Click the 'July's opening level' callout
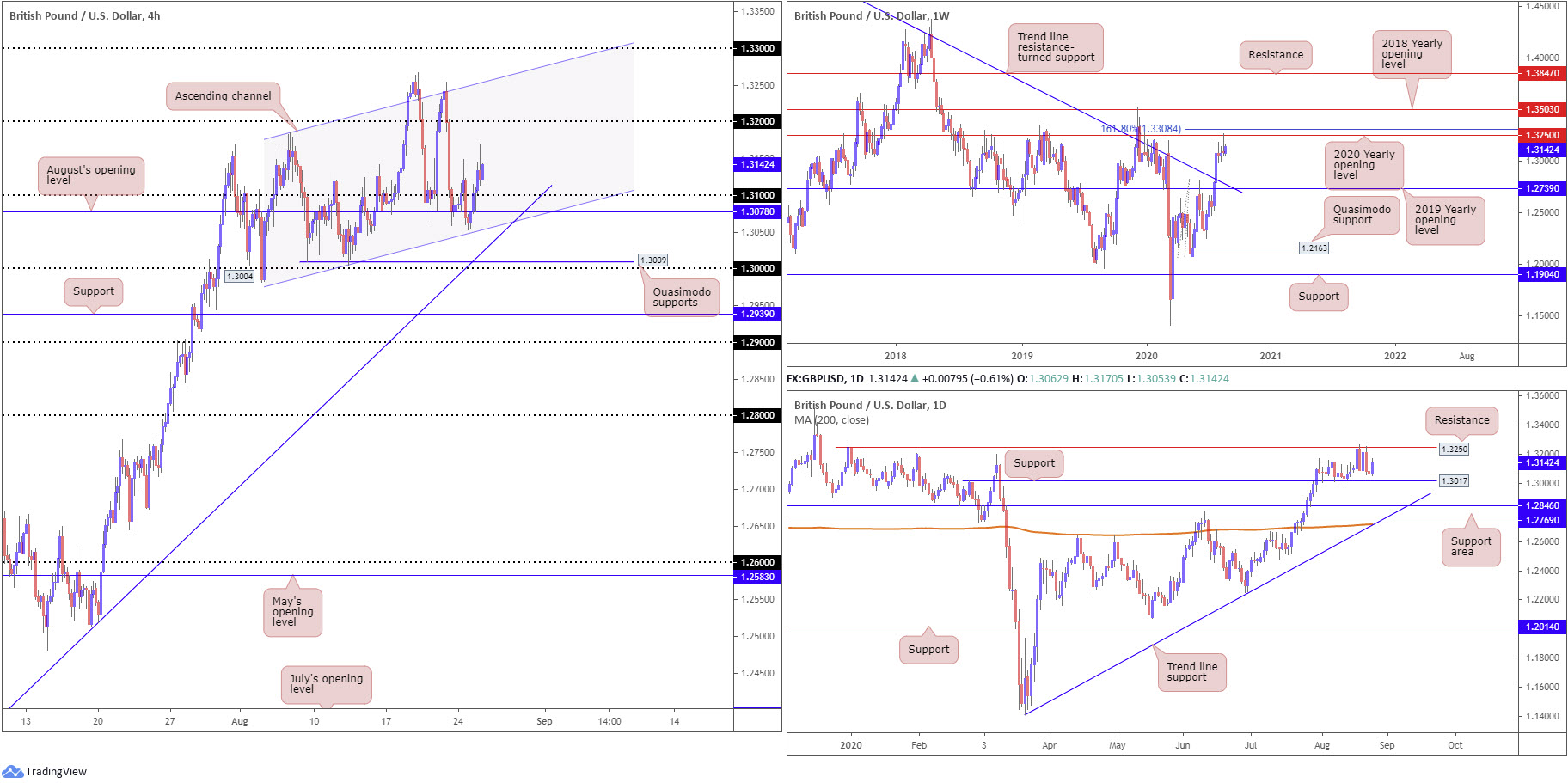 (x=326, y=684)
